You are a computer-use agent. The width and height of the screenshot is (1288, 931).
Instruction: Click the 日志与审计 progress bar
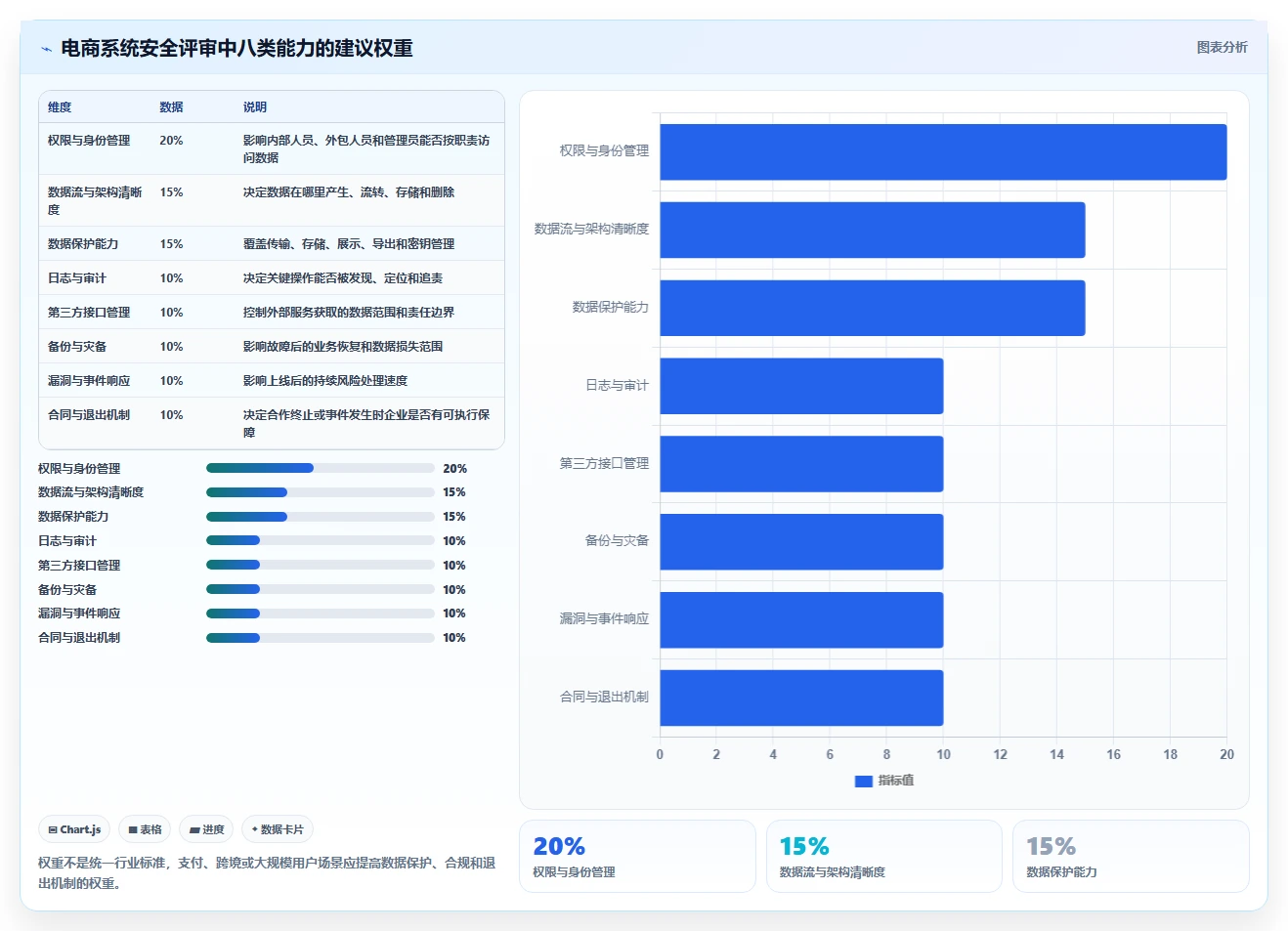coord(321,540)
